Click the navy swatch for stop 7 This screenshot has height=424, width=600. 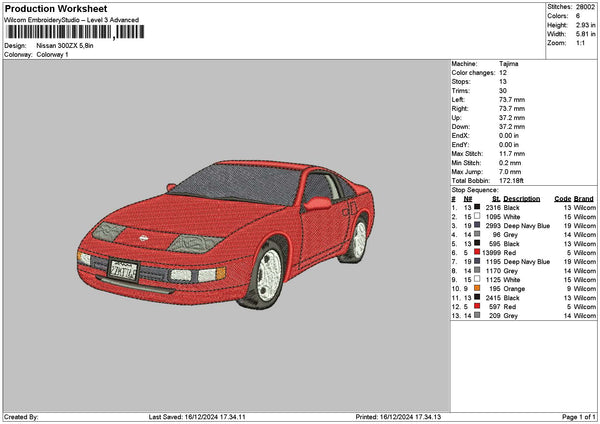click(477, 261)
